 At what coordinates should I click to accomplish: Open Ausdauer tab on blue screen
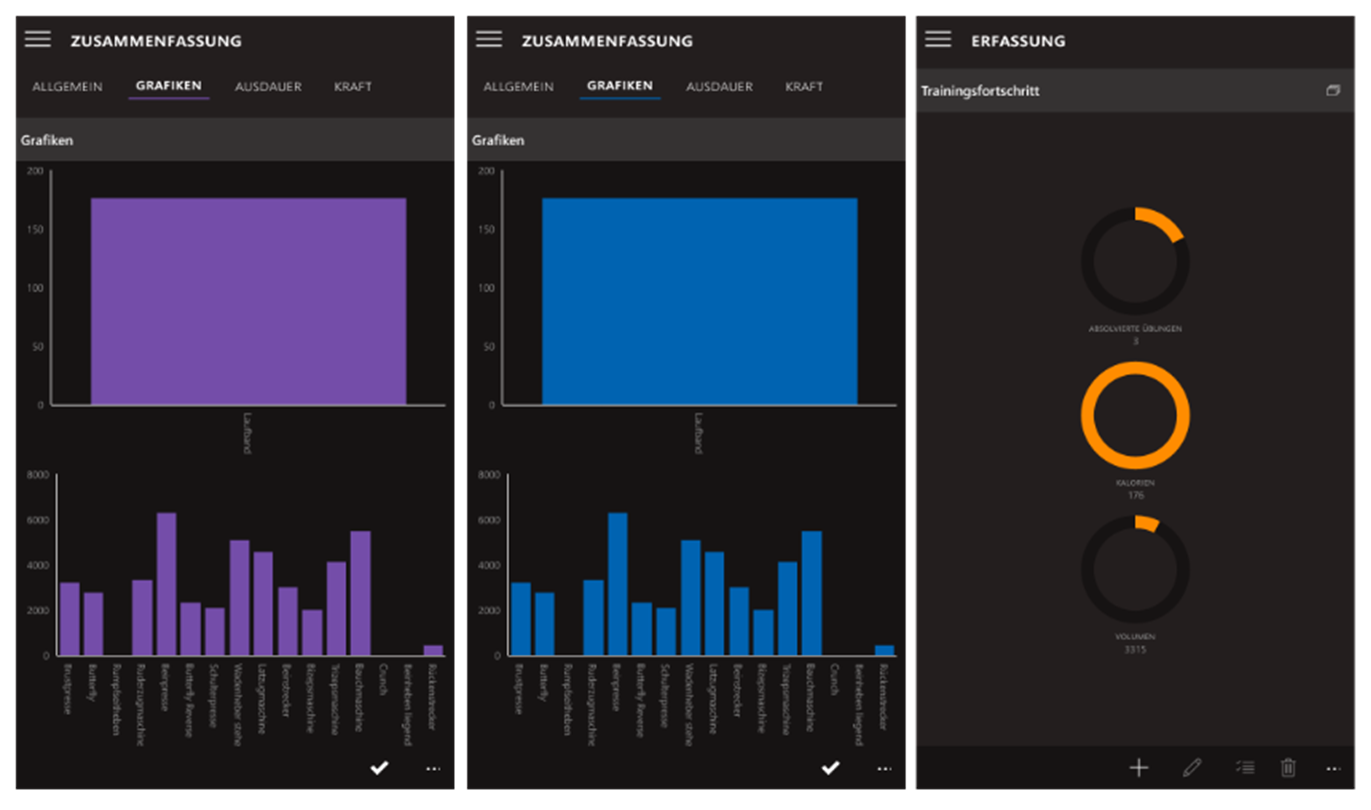[719, 87]
